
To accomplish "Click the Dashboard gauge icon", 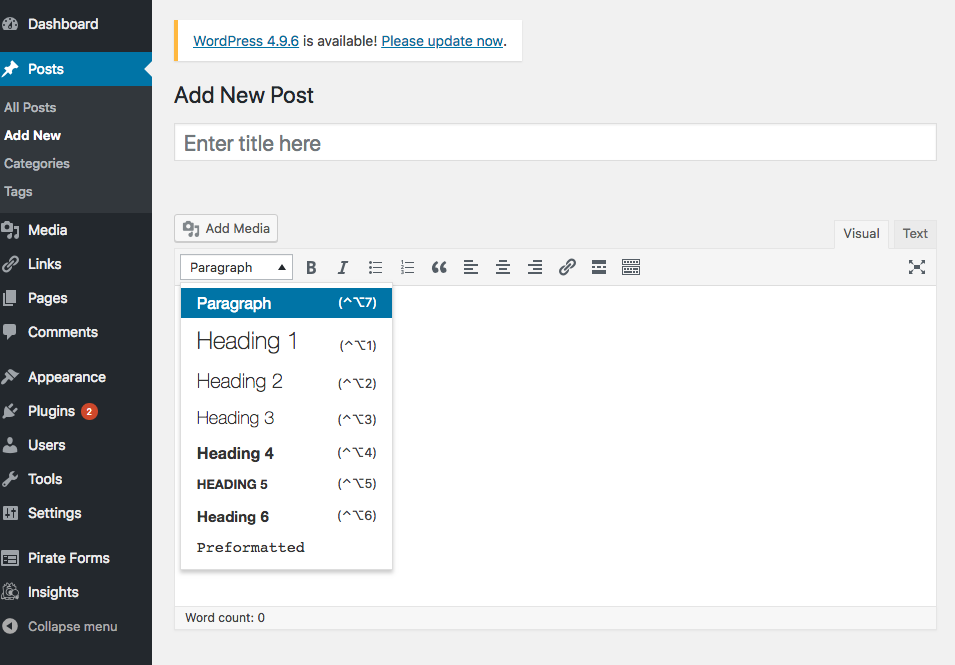I will [10, 24].
